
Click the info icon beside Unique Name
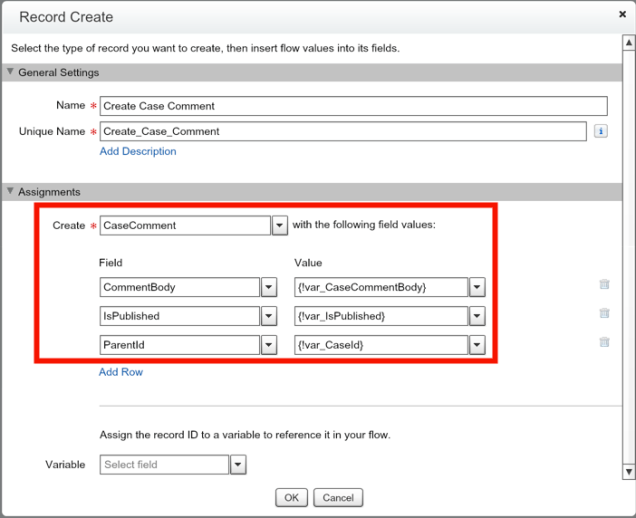coord(600,131)
